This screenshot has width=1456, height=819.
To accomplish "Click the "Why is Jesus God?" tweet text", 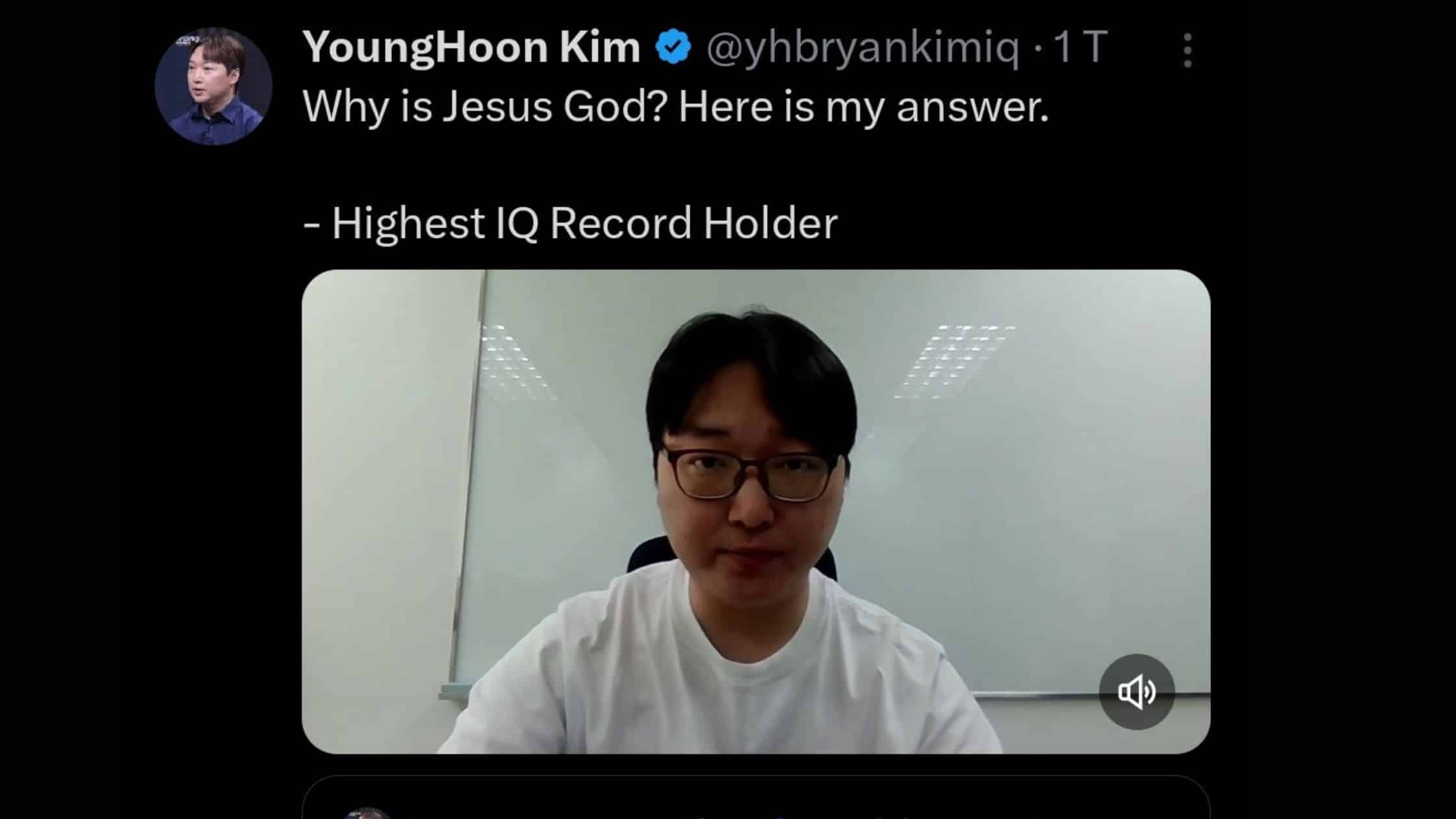I will [485, 106].
